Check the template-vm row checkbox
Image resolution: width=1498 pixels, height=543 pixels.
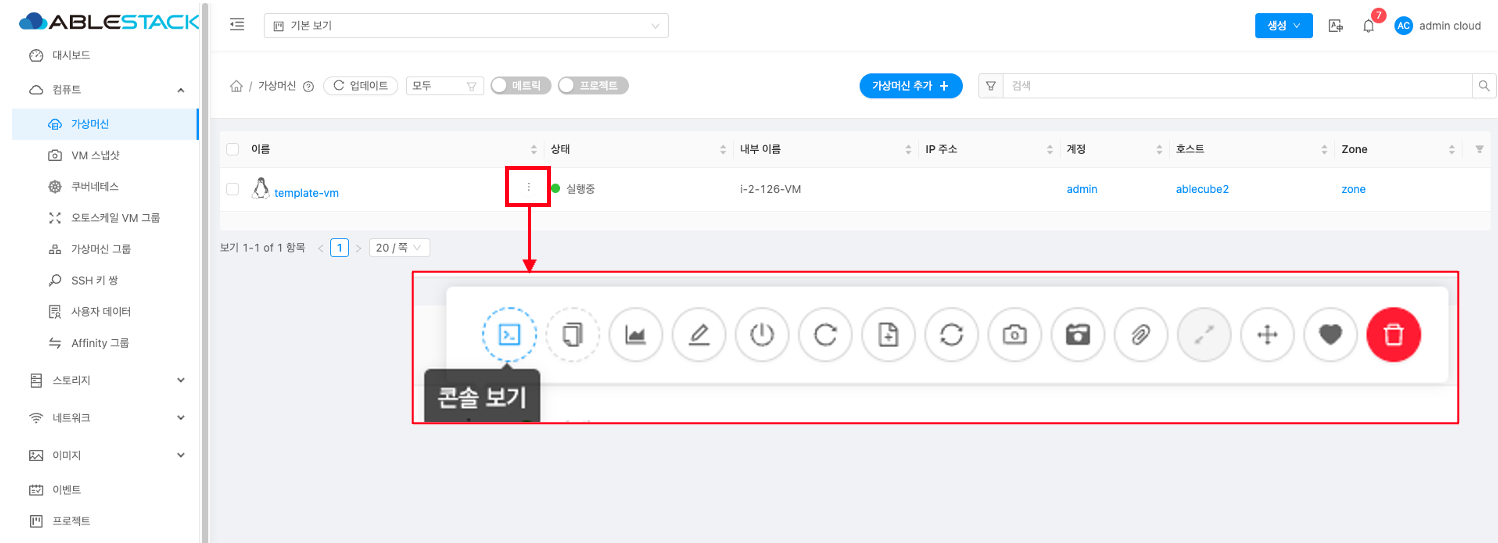tap(233, 189)
